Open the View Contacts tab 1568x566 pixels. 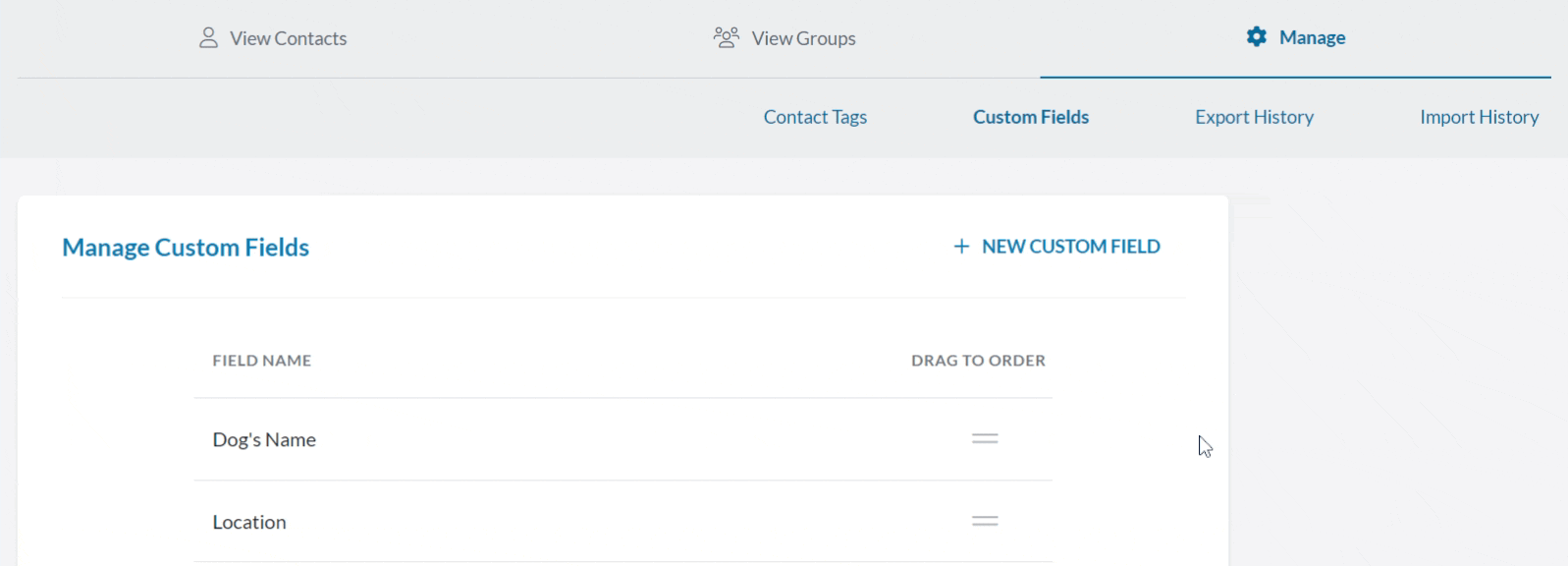tap(288, 38)
